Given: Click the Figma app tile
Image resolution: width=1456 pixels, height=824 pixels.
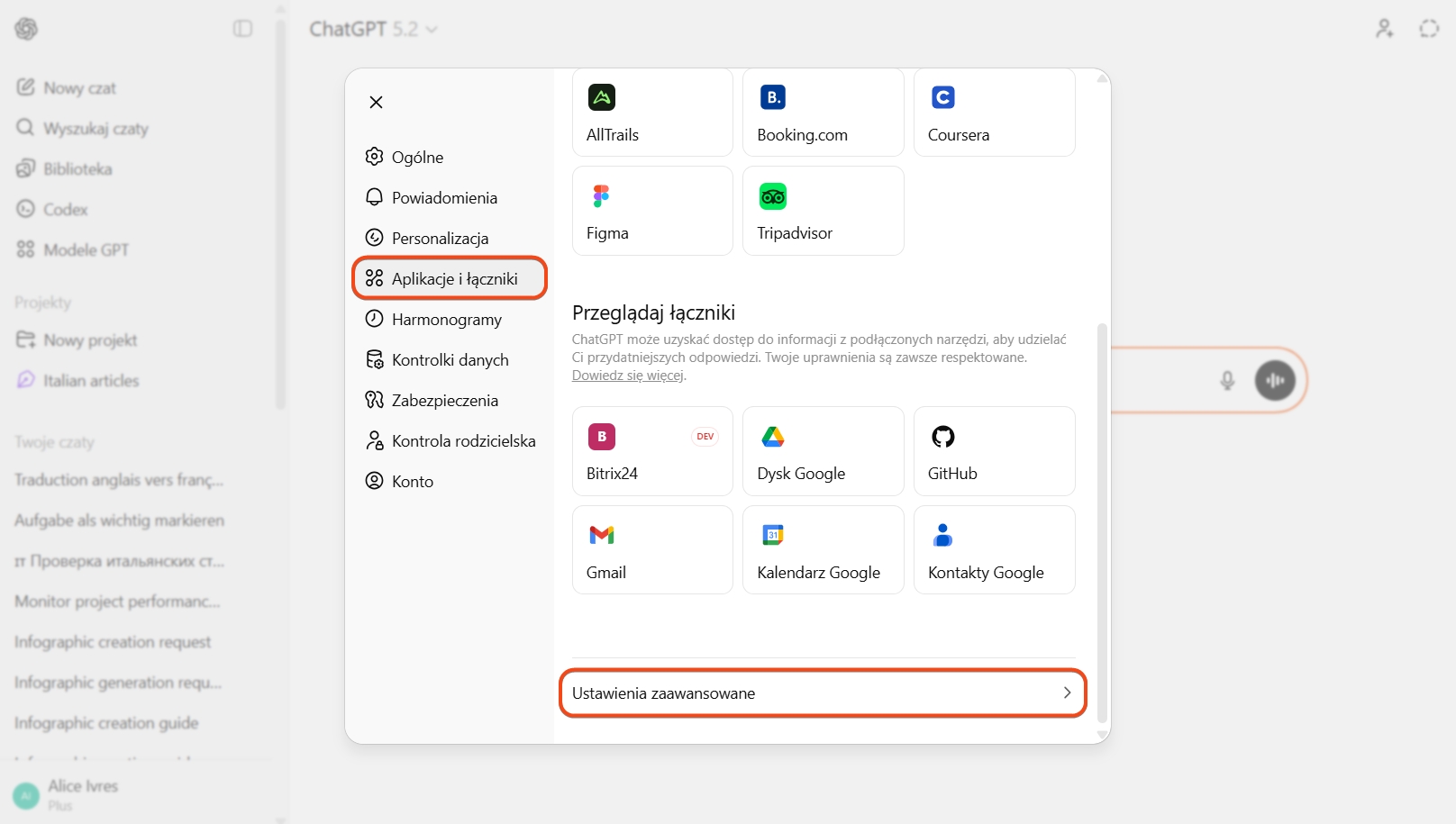Looking at the screenshot, I should point(652,211).
